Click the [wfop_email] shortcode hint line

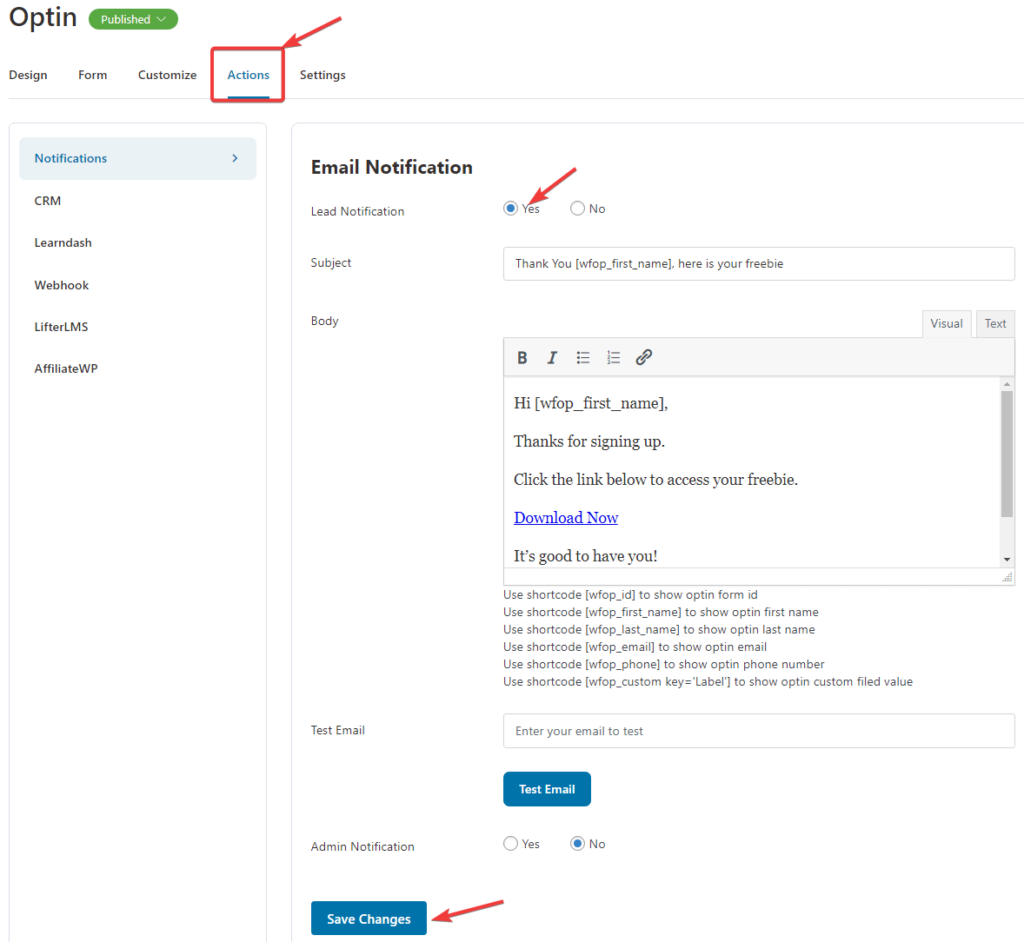coord(635,647)
